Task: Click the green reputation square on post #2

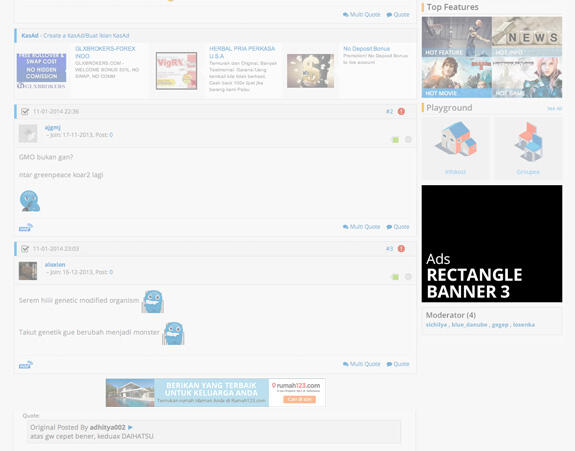Action: tap(395, 140)
